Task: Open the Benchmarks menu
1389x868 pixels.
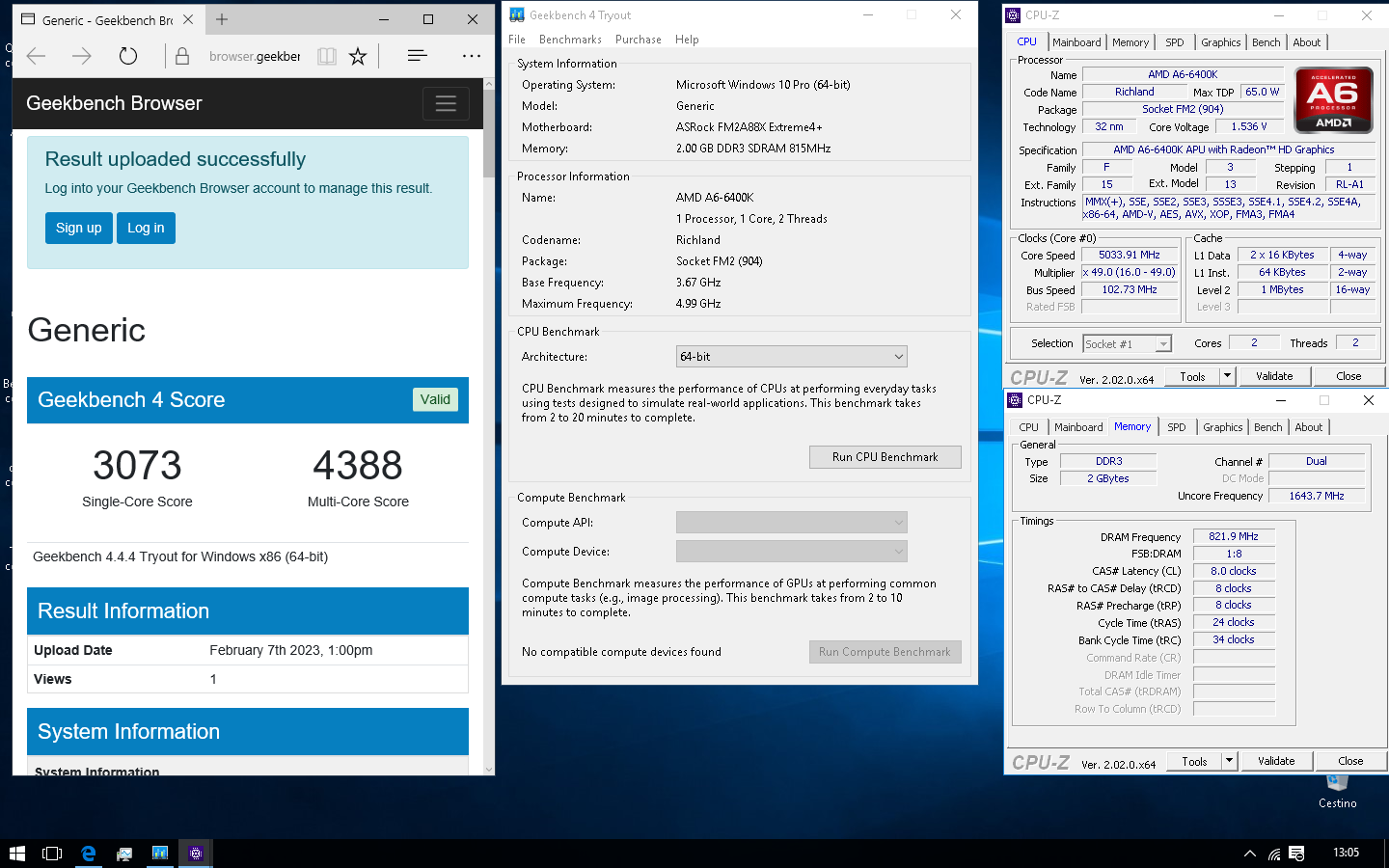Action: [x=570, y=40]
